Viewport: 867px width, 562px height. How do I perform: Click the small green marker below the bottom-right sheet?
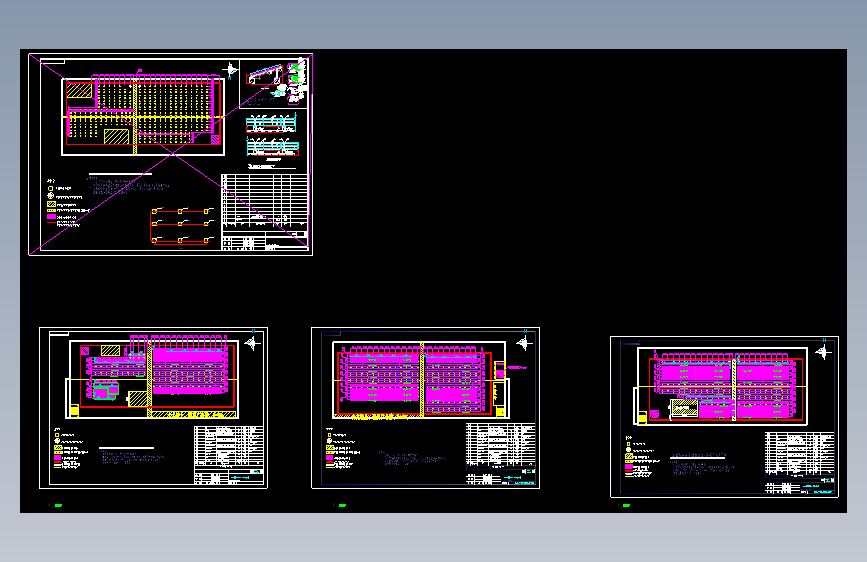pos(625,505)
